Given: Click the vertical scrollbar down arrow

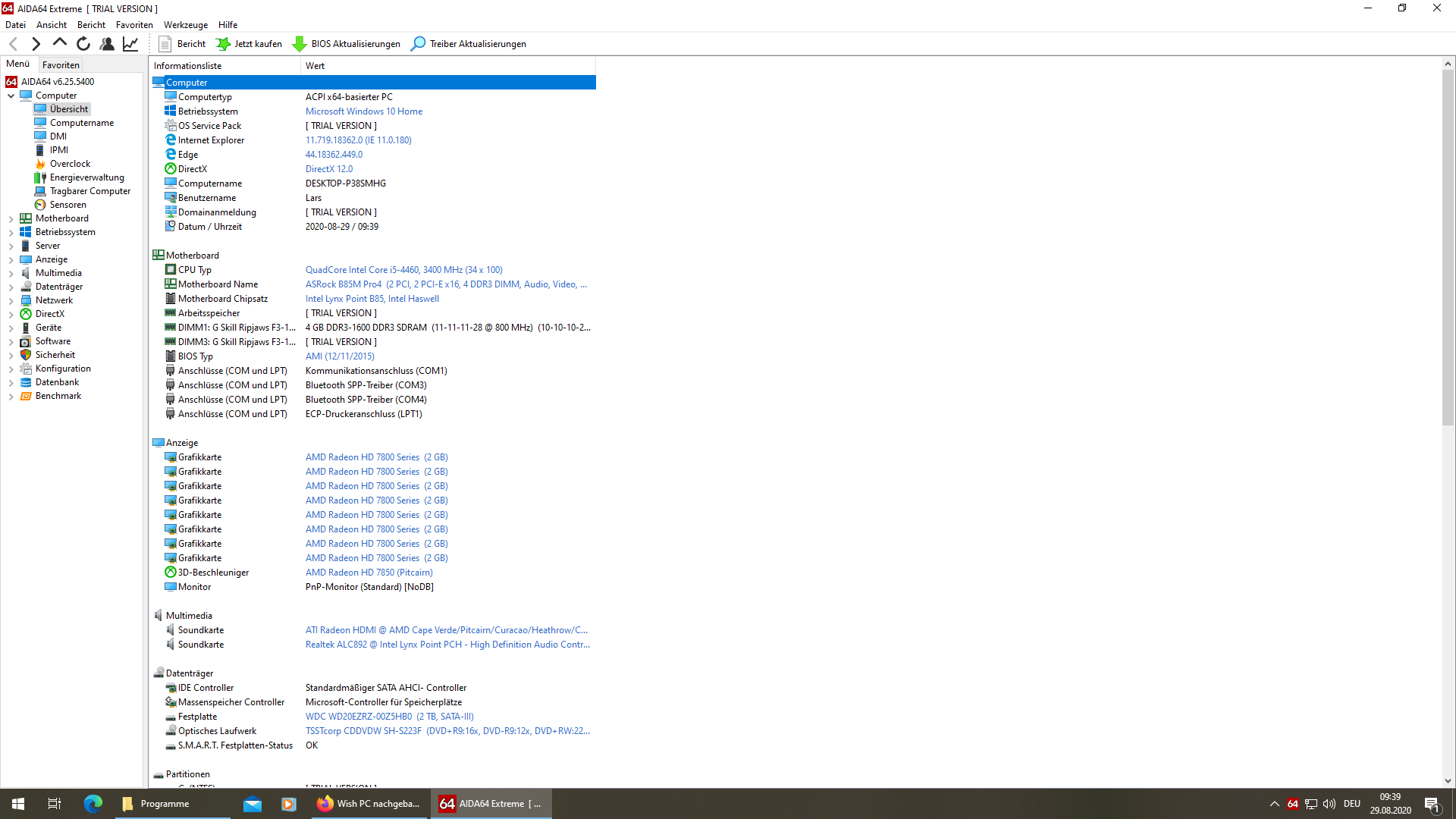Looking at the screenshot, I should click(x=1448, y=781).
